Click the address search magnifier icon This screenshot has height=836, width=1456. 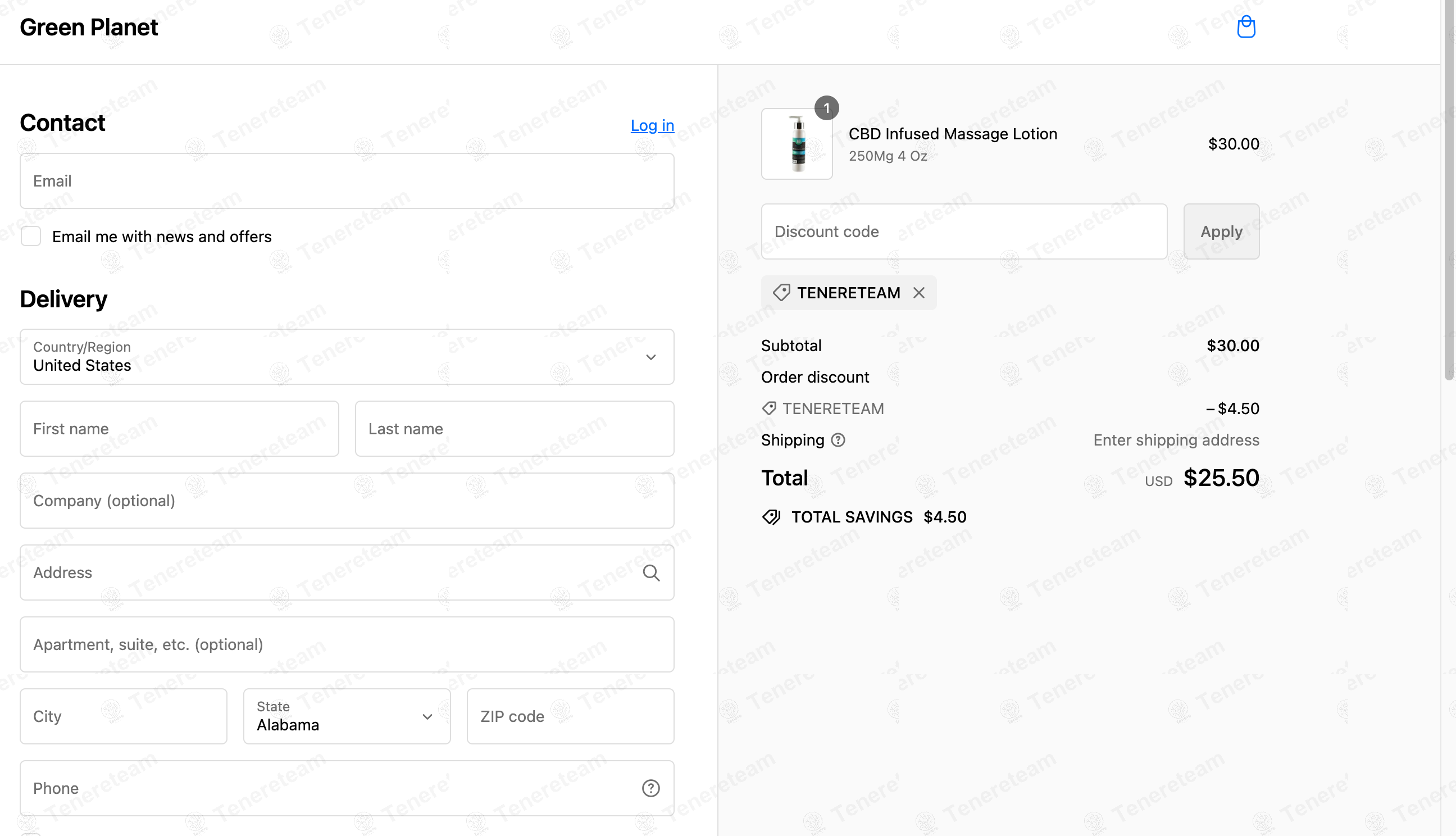tap(651, 573)
